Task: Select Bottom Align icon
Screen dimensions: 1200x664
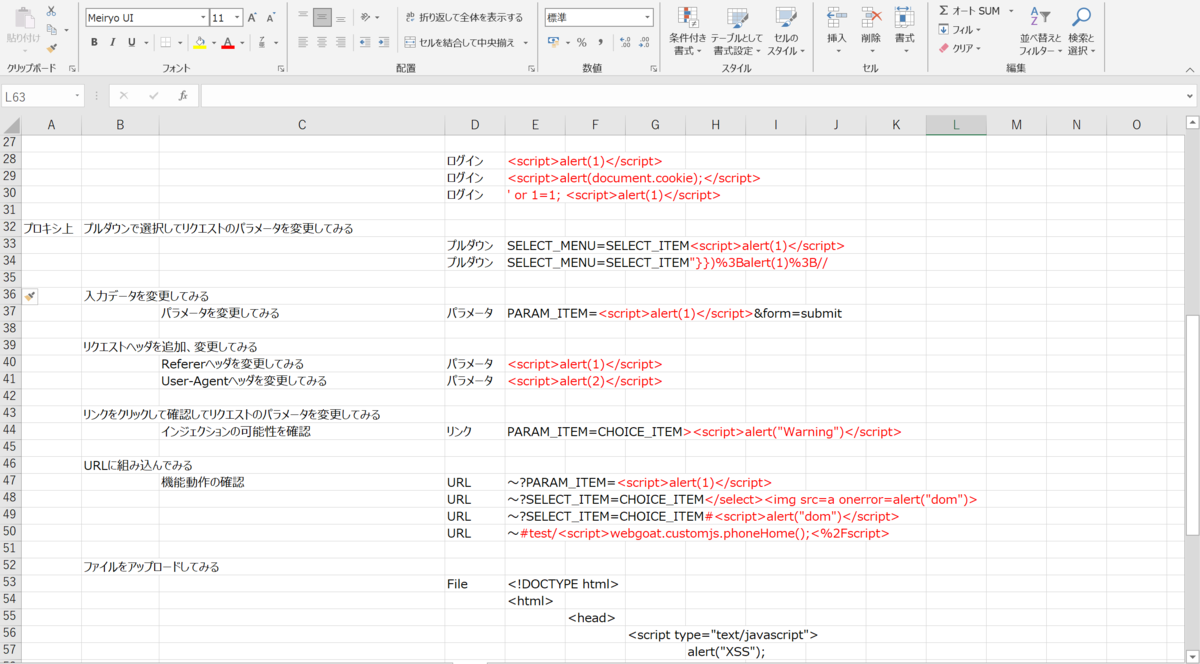Action: tap(341, 17)
